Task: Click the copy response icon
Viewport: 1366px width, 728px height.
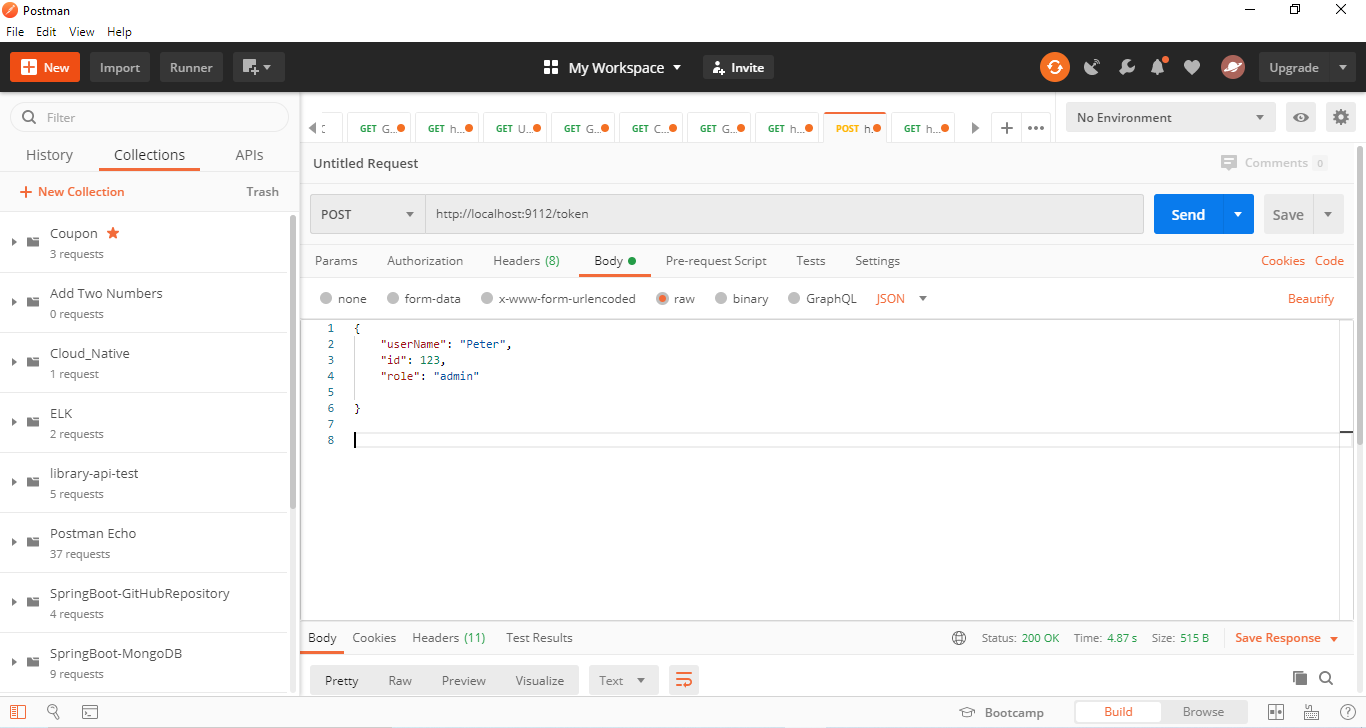Action: click(x=1299, y=678)
